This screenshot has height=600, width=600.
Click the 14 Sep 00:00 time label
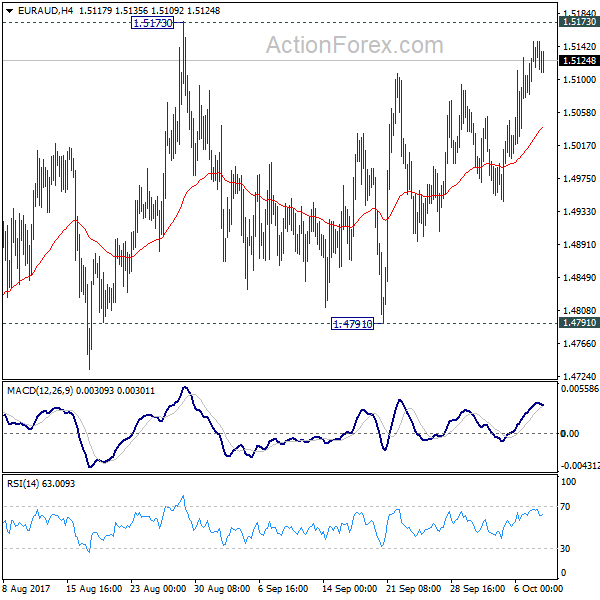tap(349, 588)
